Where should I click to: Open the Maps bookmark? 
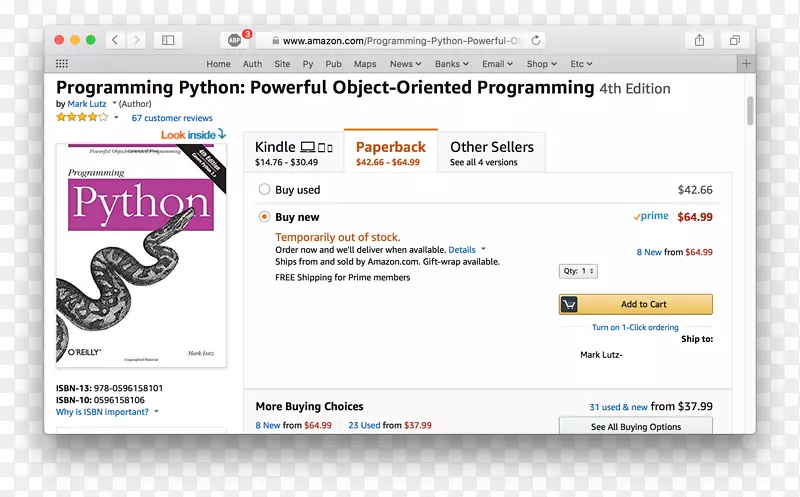[365, 64]
